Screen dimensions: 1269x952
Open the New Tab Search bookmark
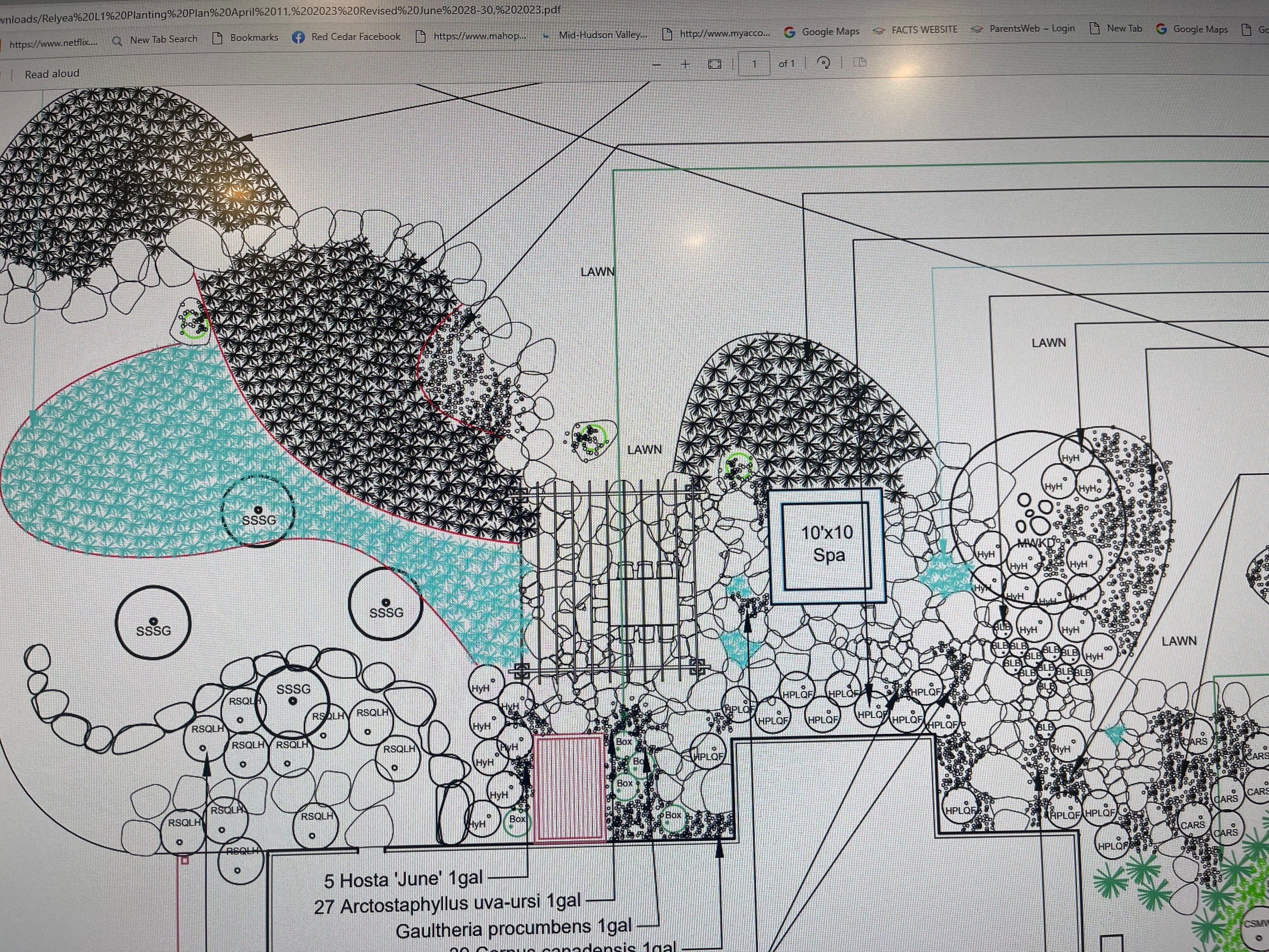(x=155, y=40)
